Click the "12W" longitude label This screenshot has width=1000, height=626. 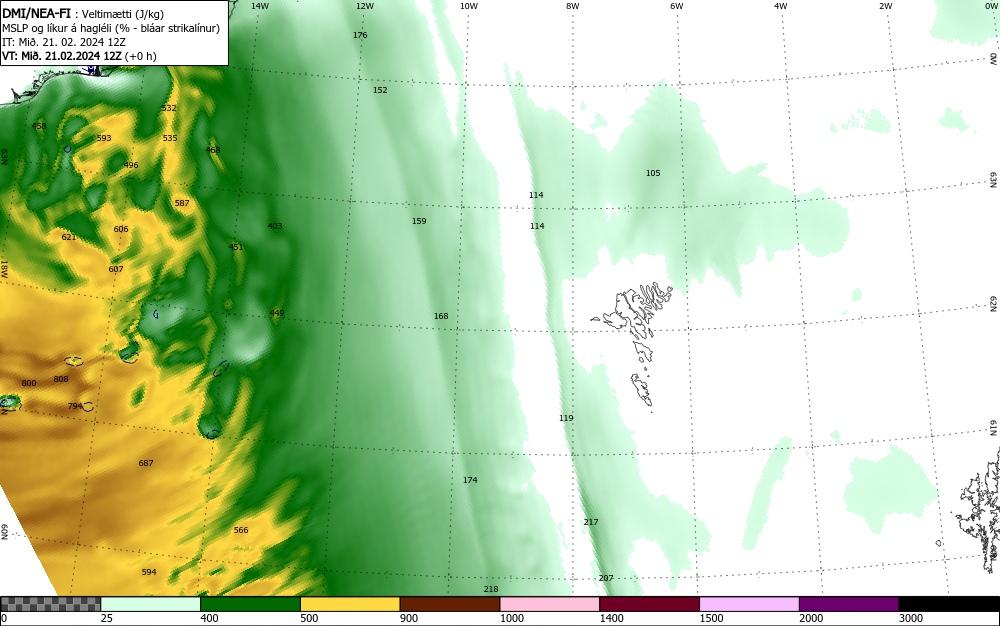point(364,6)
